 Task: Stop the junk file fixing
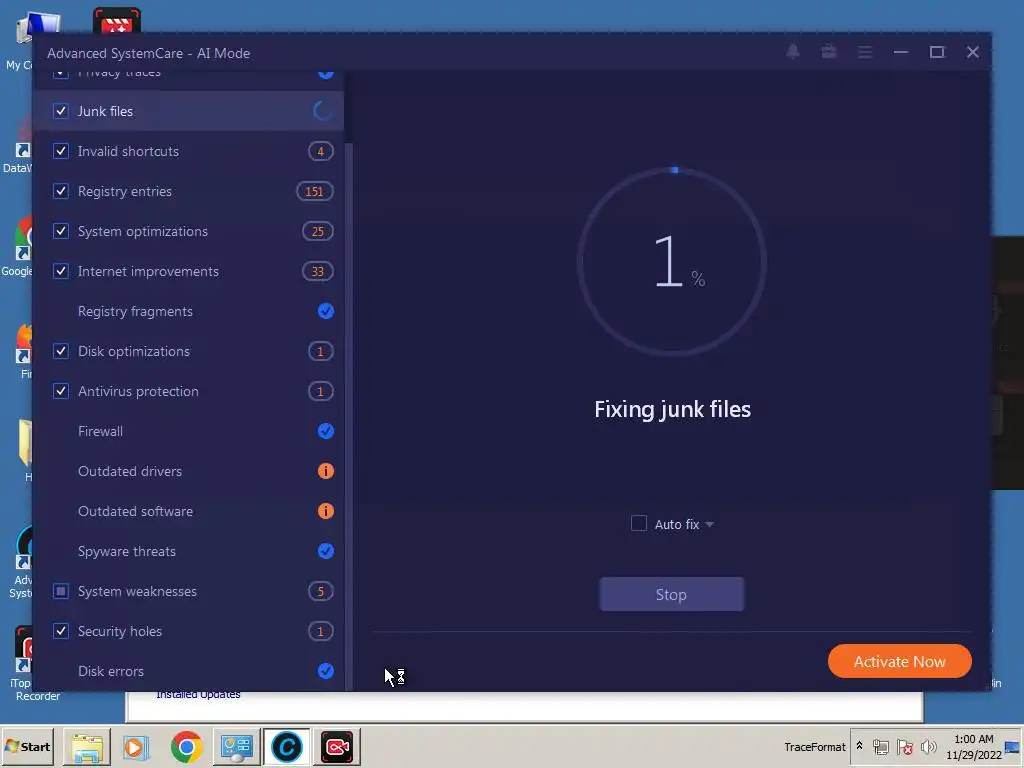click(671, 594)
